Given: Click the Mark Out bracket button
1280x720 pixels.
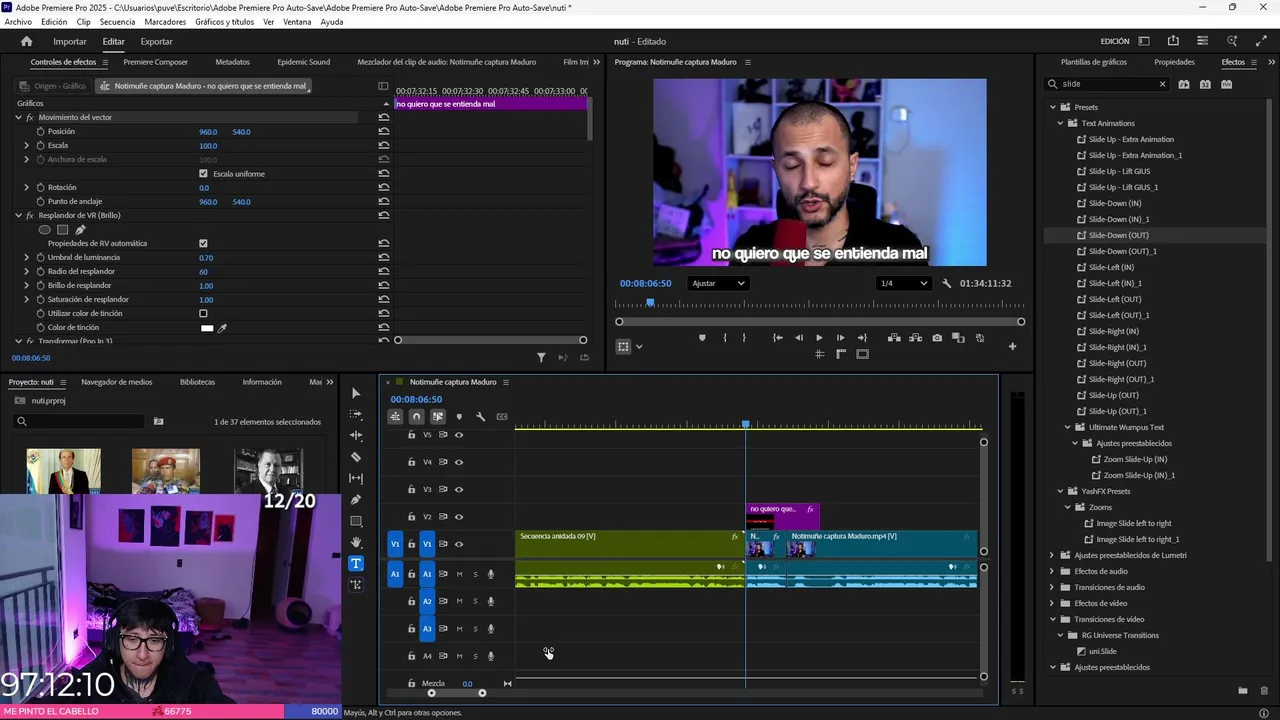Looking at the screenshot, I should 744,338.
